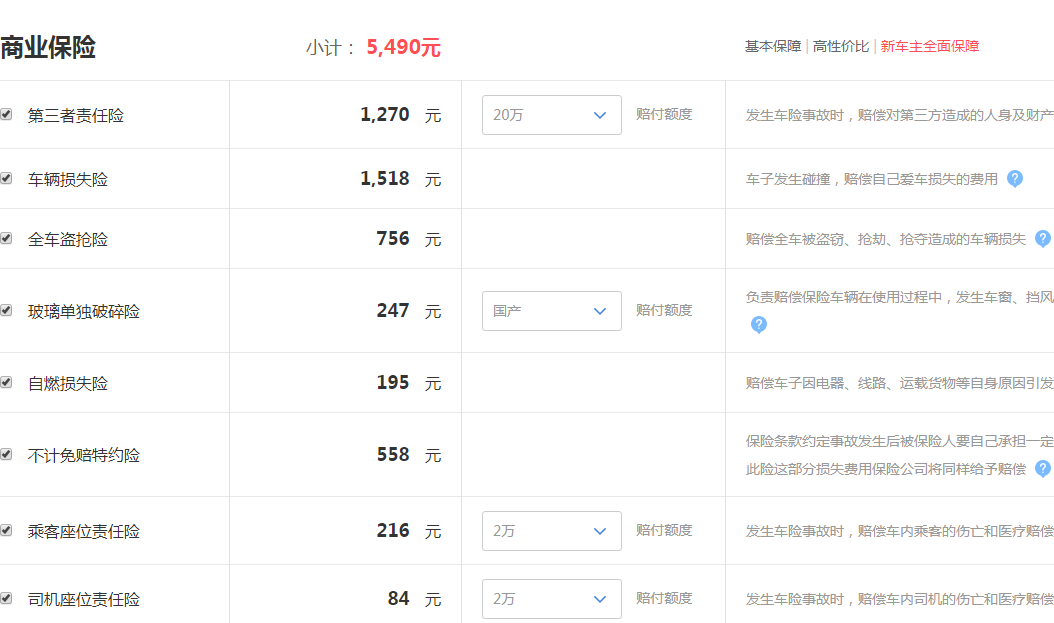Viewport: 1054px width, 623px height.
Task: Click the 玻璃单独破碎险 label
Action: coord(83,311)
